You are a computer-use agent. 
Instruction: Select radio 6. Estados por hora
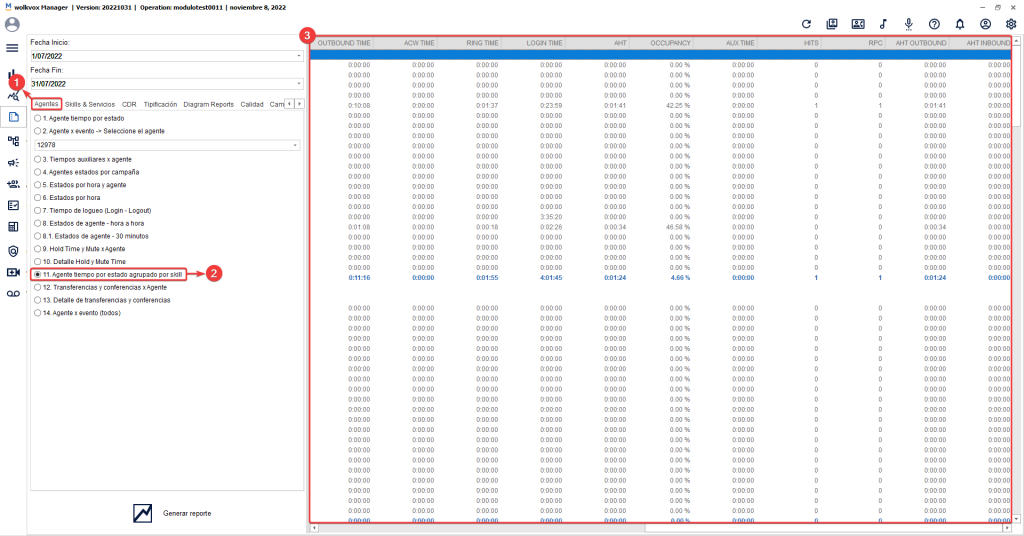click(x=37, y=198)
